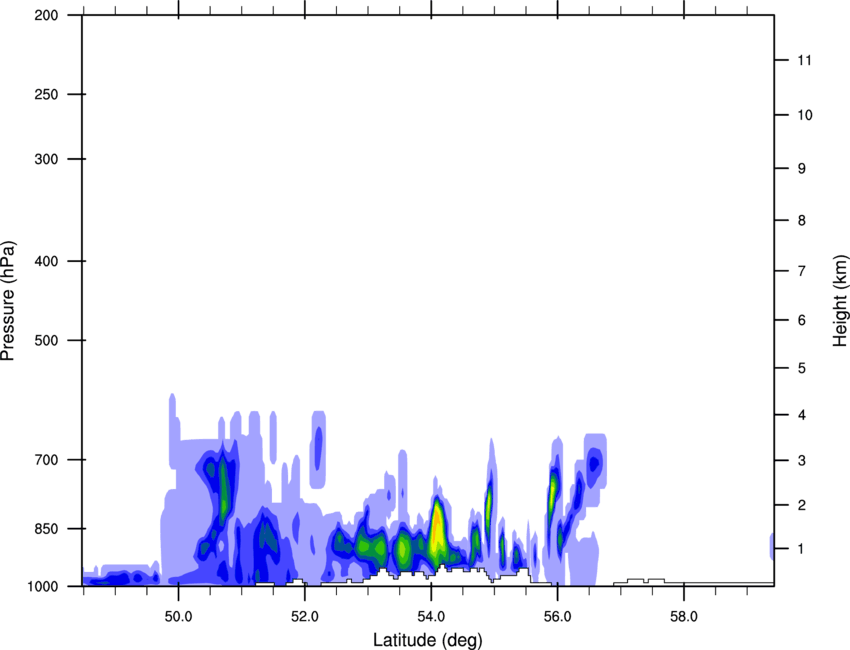
Task: Click the 1000 pressure tick label
Action: (x=43, y=587)
